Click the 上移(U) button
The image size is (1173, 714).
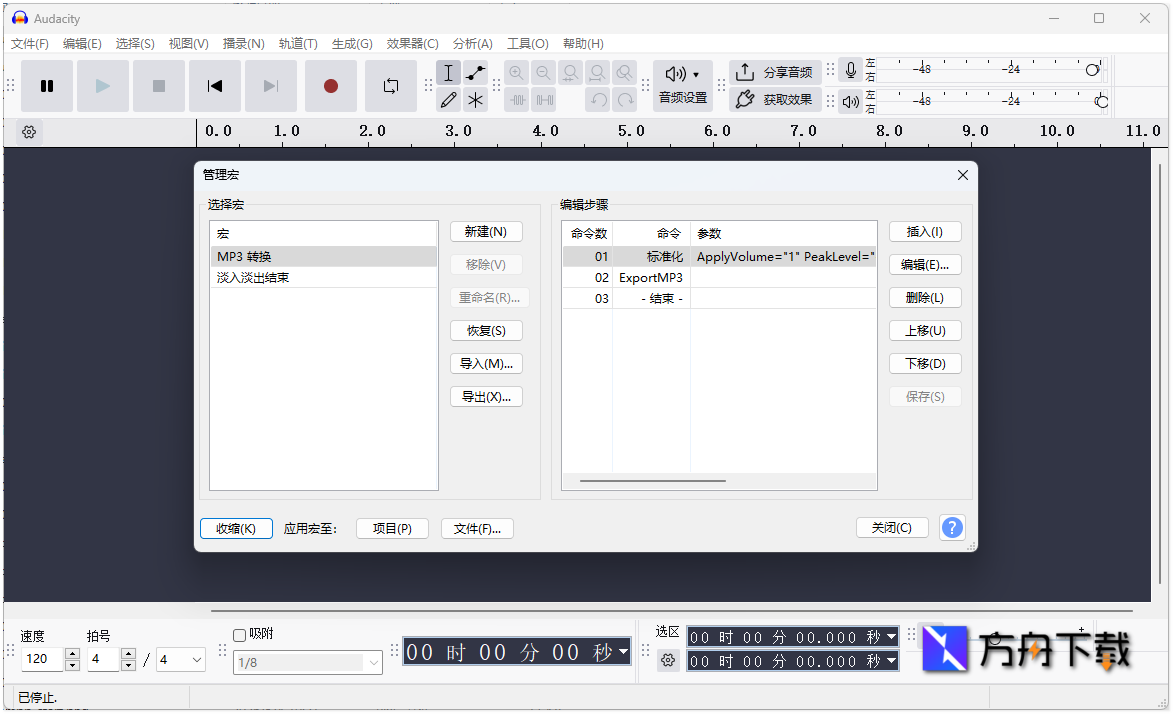click(x=925, y=331)
